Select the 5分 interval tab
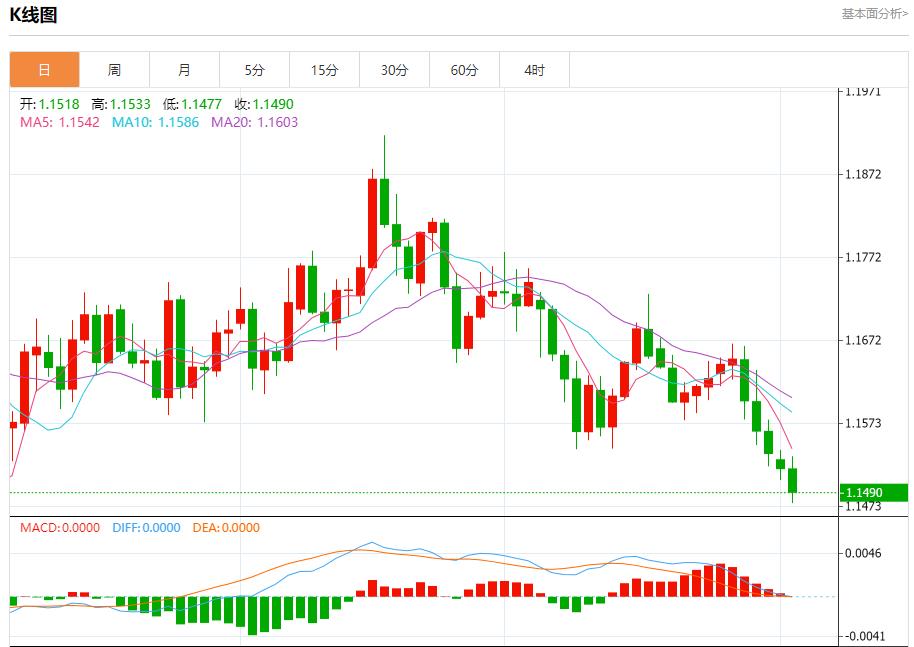Screen dimensions: 914x647 (x=254, y=69)
